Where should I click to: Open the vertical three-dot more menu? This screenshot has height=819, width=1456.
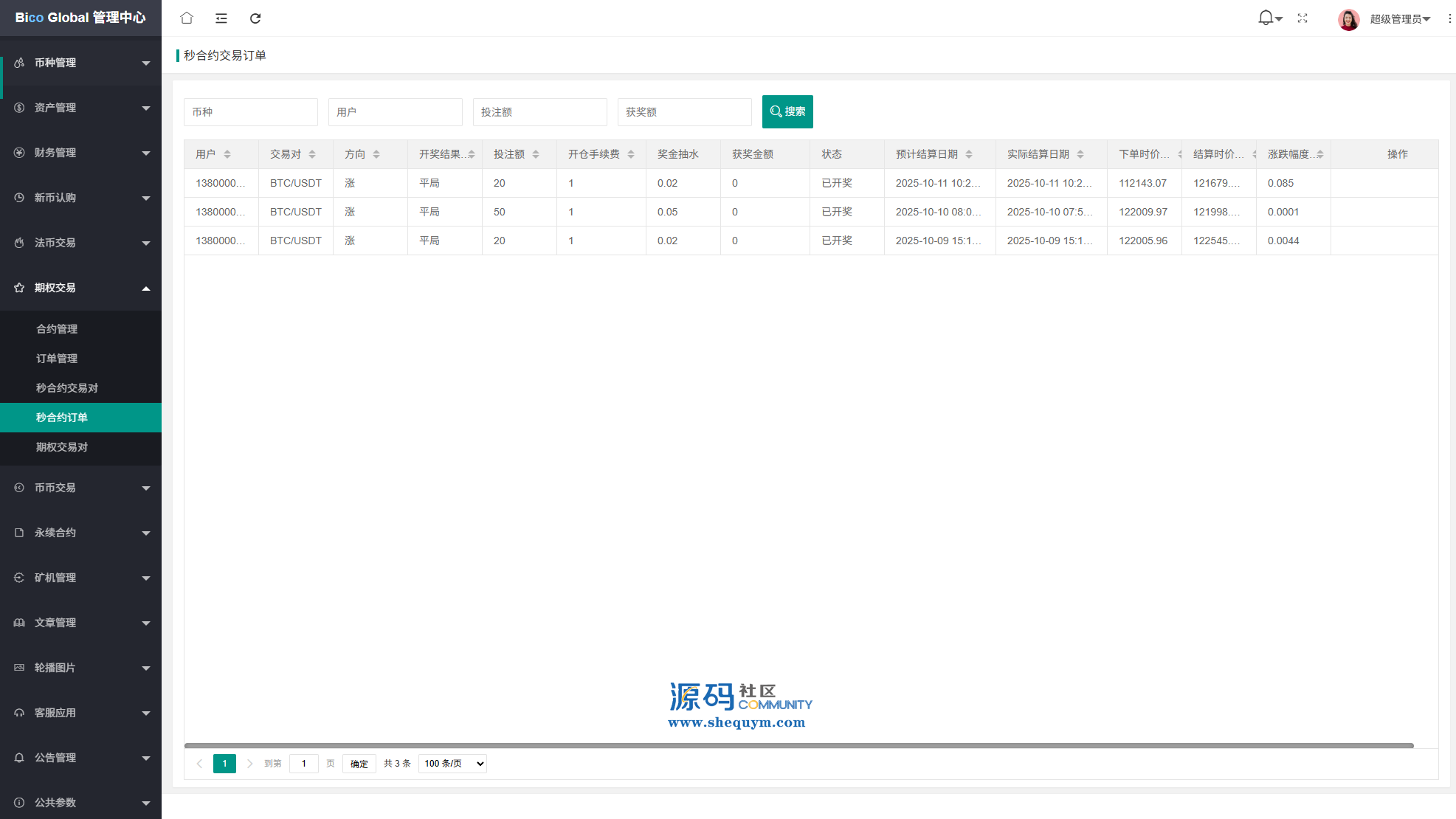[x=1449, y=18]
